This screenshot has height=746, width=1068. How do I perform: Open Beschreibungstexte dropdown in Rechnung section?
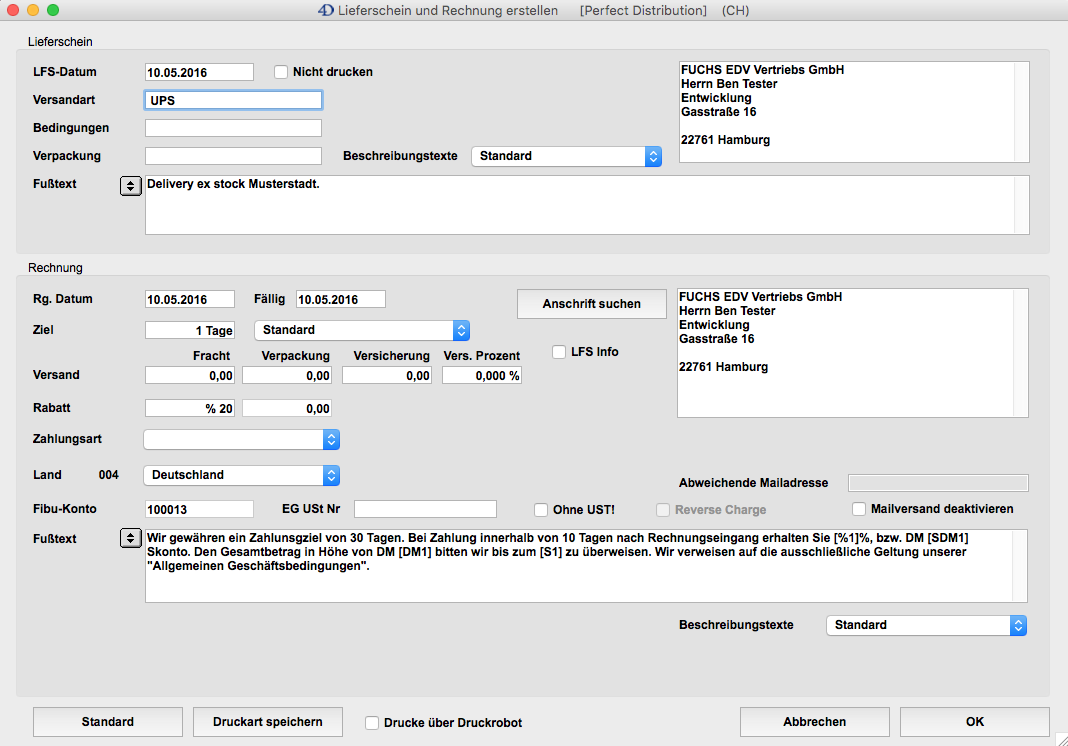[926, 625]
